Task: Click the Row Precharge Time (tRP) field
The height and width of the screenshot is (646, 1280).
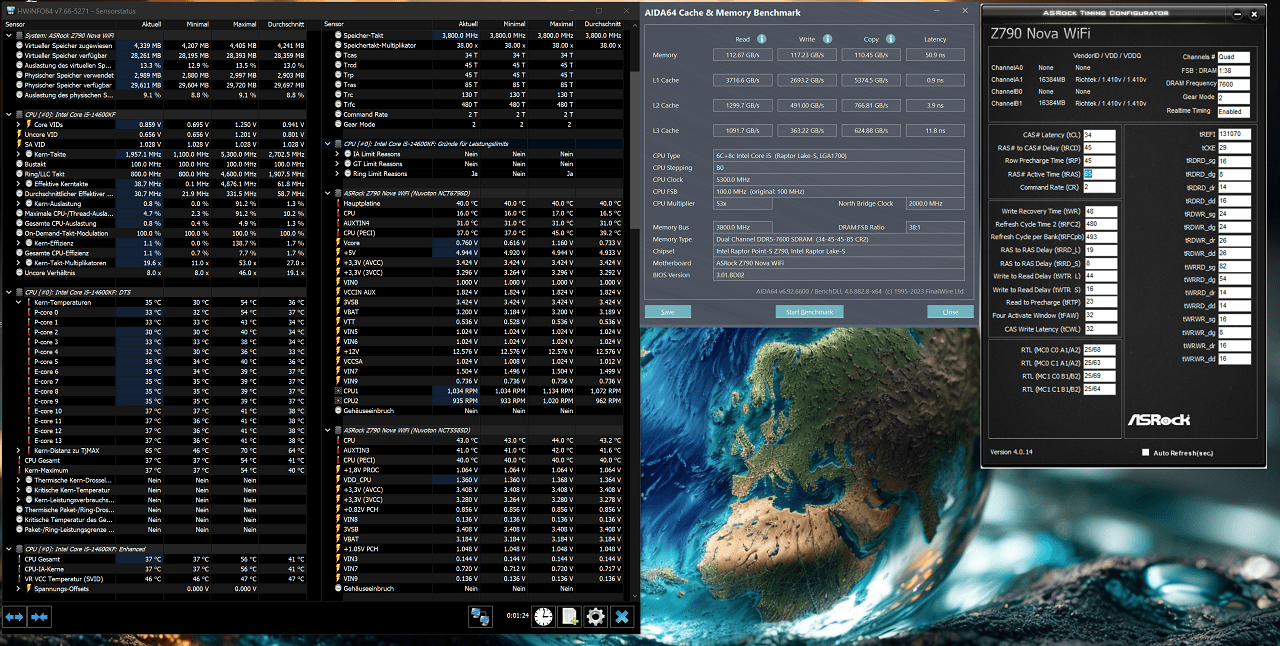Action: tap(1099, 160)
